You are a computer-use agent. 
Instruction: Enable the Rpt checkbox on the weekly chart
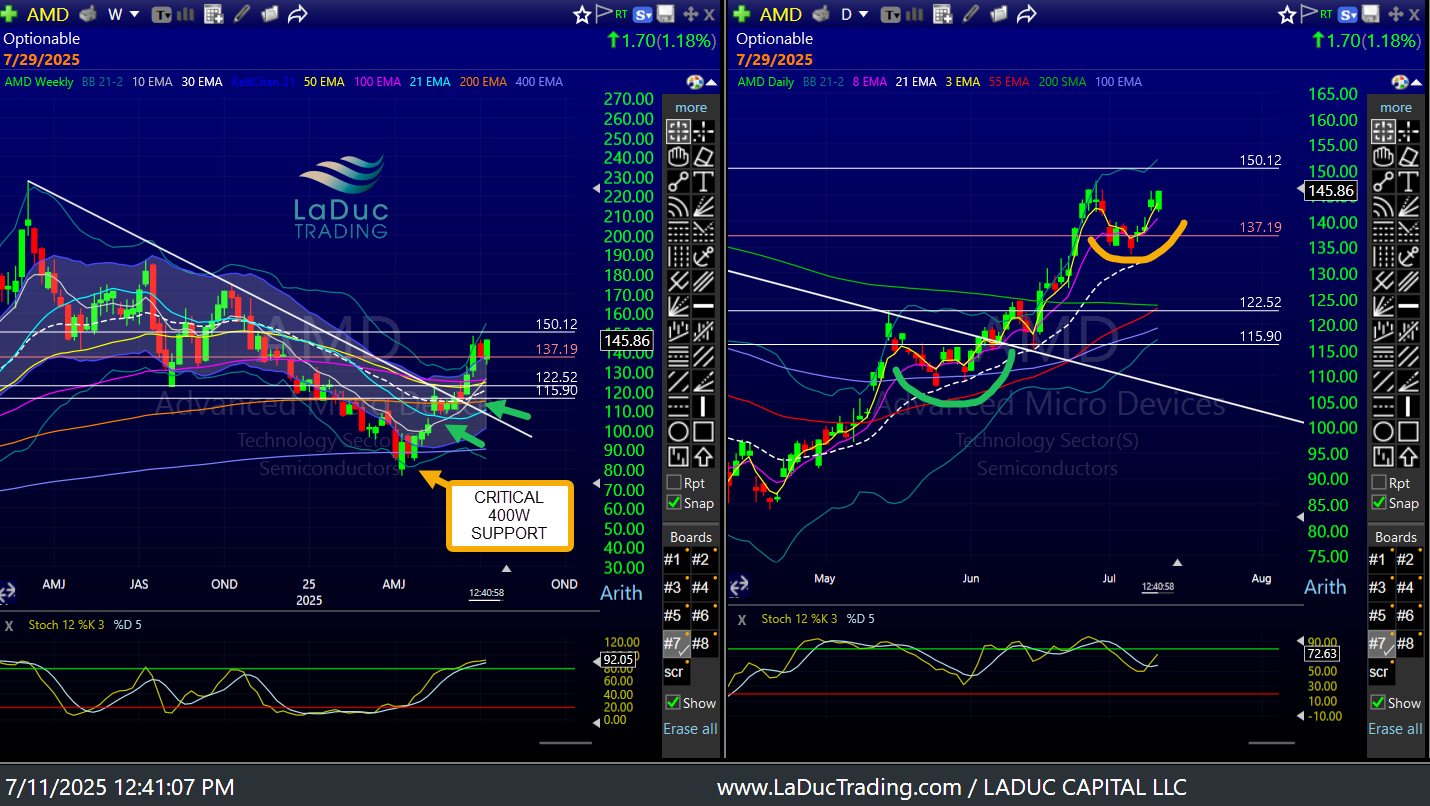(x=674, y=483)
